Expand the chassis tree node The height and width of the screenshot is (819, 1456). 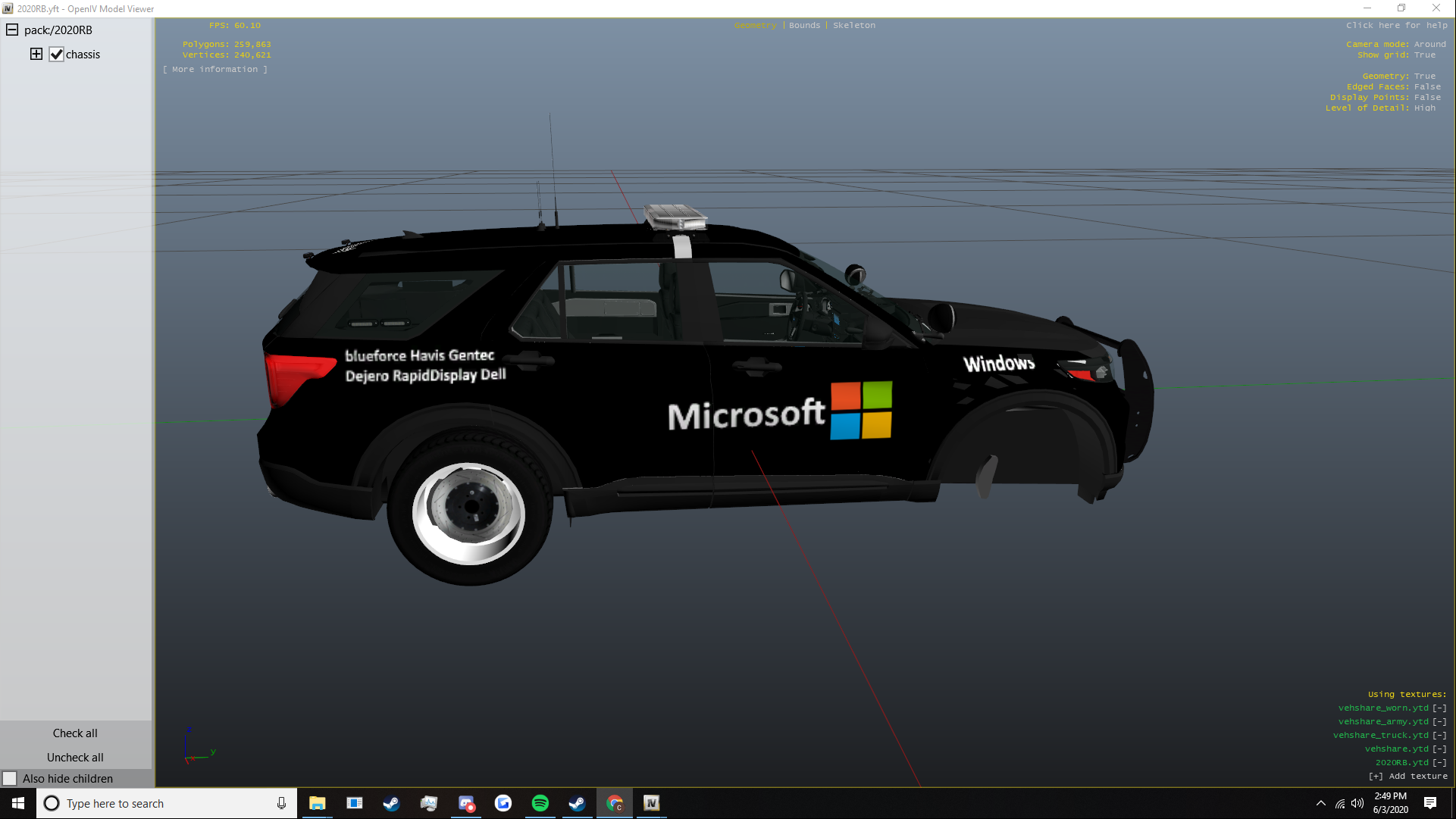click(36, 54)
